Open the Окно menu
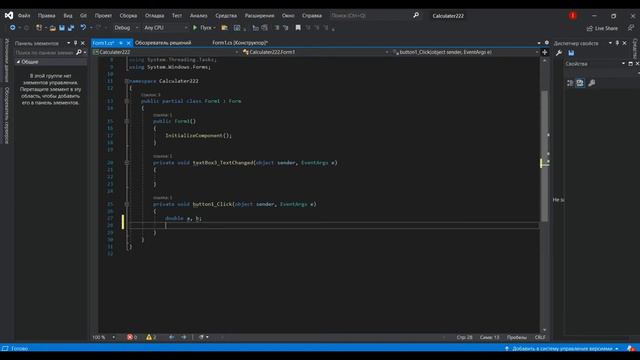Viewport: 640px width, 360px height. tap(288, 16)
